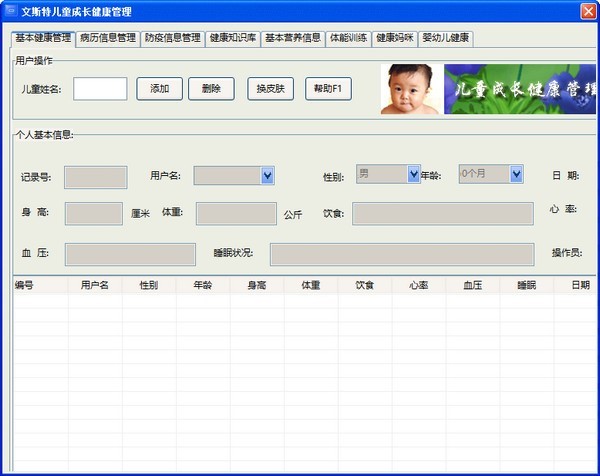
Task: Click the 心率 column header in the table
Action: [418, 285]
